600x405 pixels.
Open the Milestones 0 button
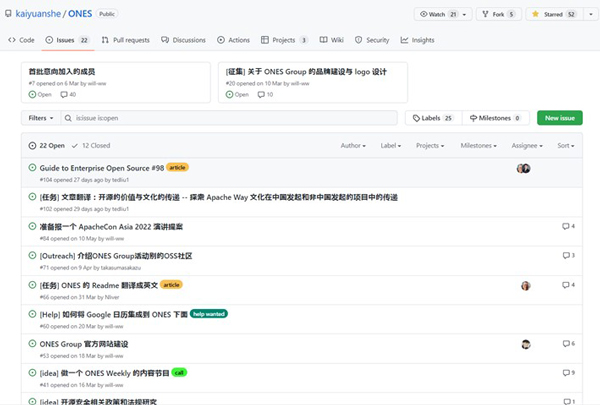(496, 118)
